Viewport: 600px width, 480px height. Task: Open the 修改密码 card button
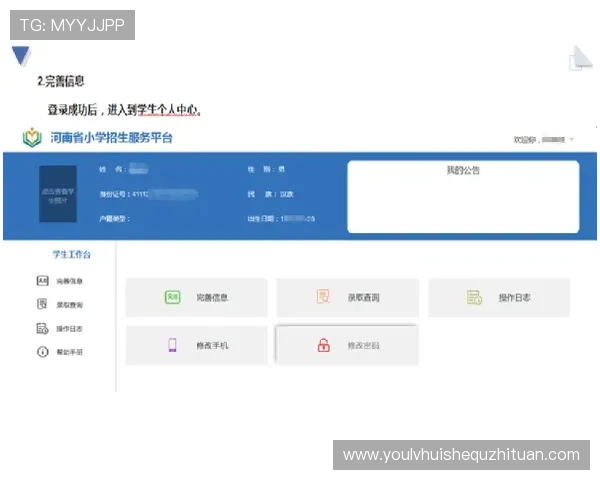pos(347,345)
